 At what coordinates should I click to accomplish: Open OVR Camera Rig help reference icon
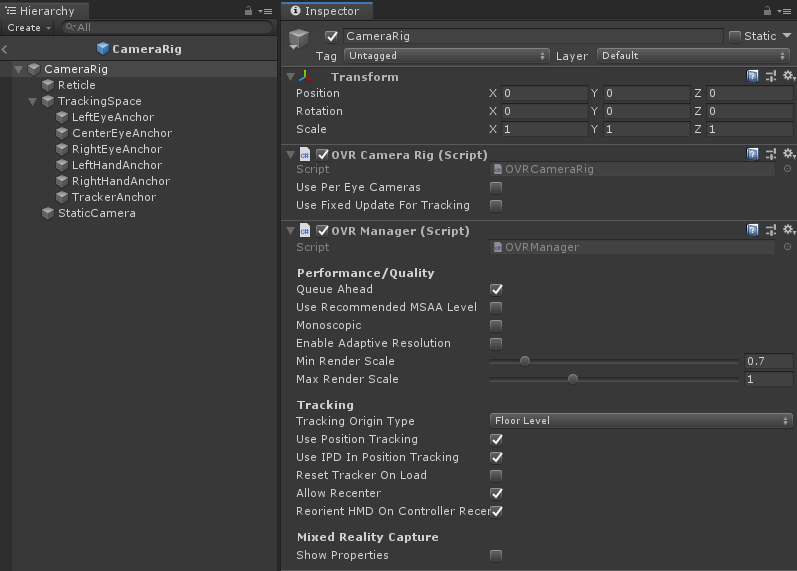click(x=752, y=154)
